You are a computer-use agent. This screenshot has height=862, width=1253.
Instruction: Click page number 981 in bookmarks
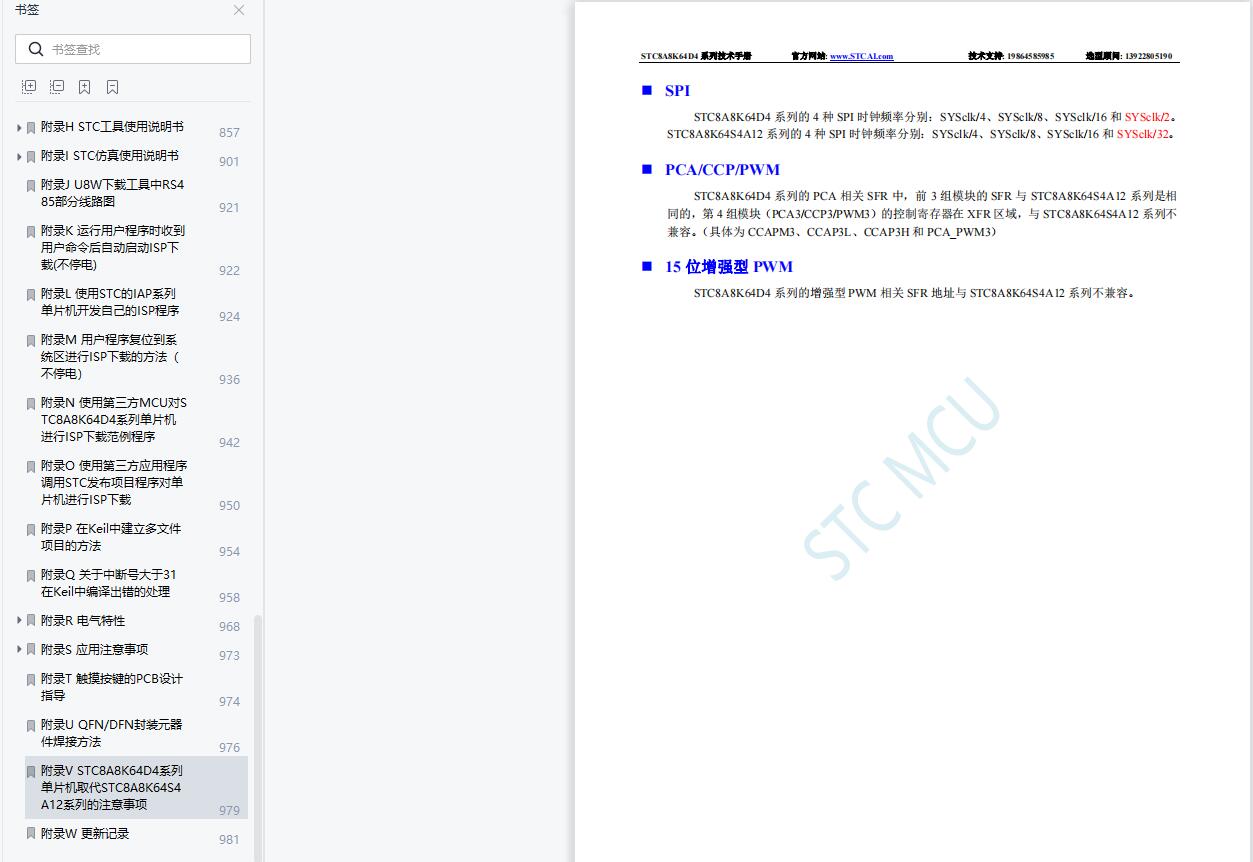pos(229,839)
